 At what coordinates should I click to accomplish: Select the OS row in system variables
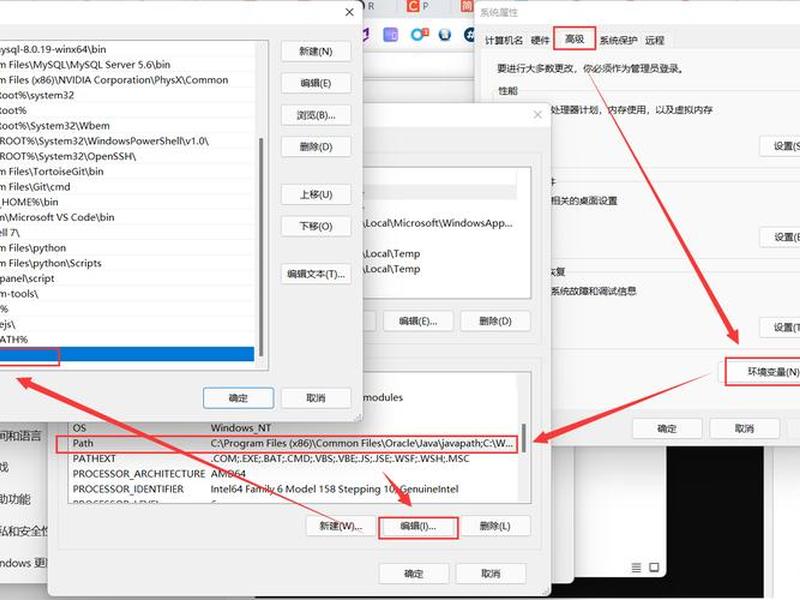pyautogui.click(x=294, y=428)
